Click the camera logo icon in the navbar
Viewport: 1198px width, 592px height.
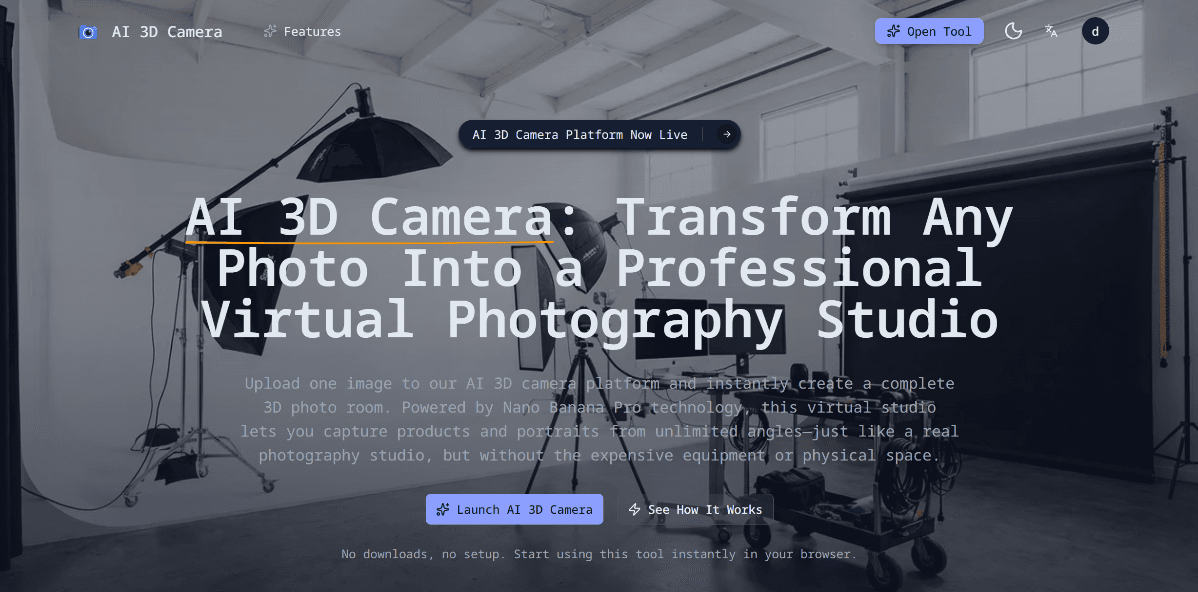88,32
